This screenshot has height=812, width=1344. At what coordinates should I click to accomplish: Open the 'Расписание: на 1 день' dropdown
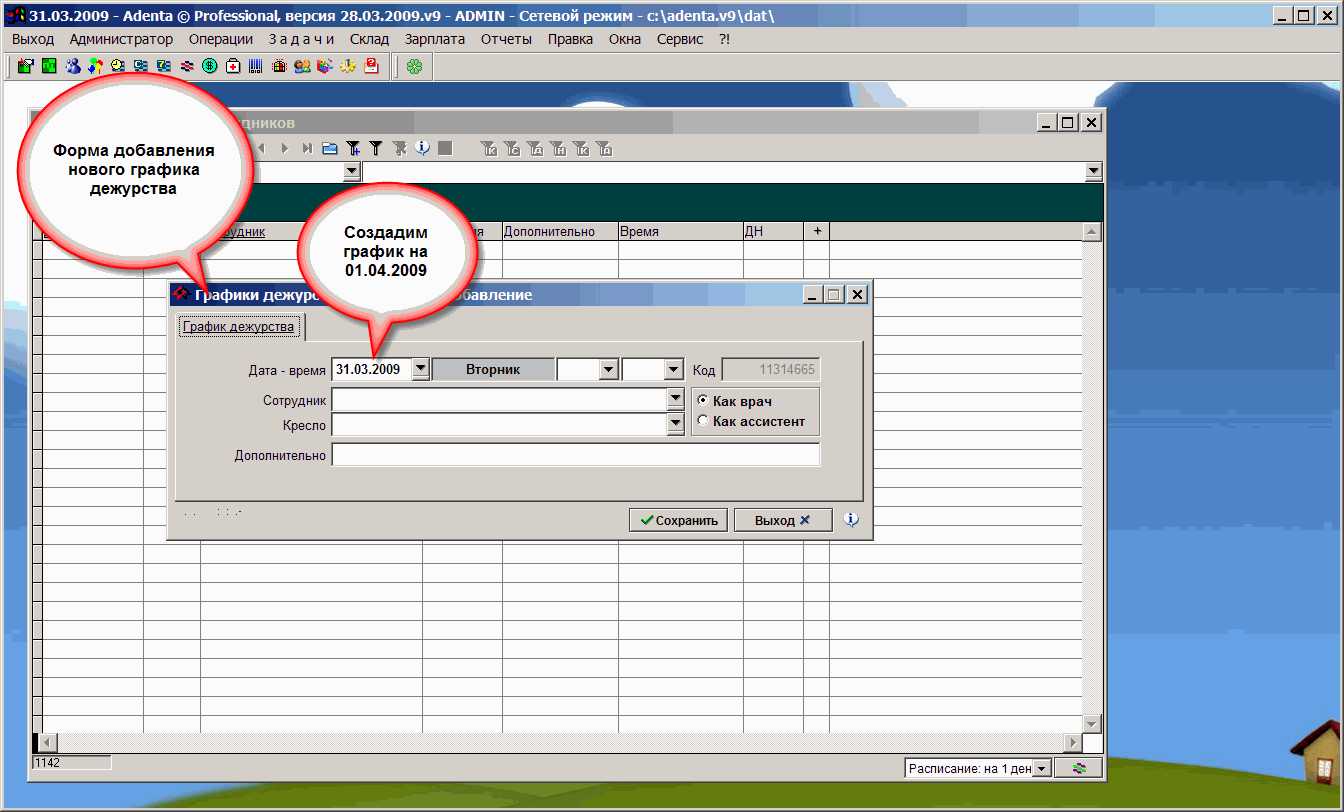click(x=1041, y=768)
